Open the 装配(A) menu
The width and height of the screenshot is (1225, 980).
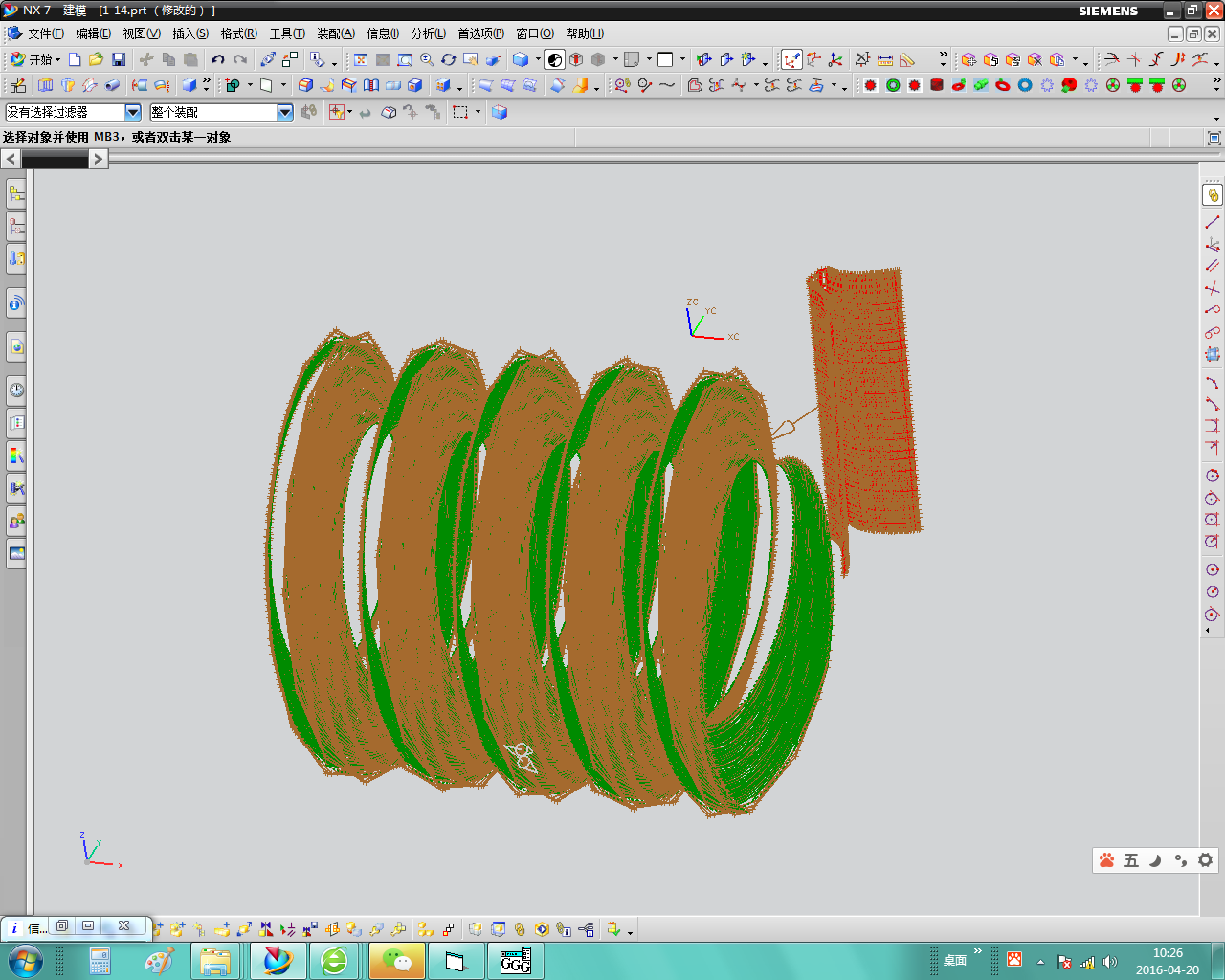pyautogui.click(x=336, y=33)
